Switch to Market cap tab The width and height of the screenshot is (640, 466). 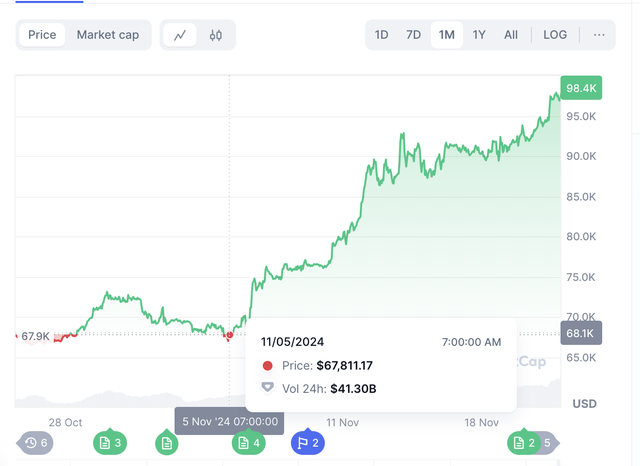click(108, 35)
